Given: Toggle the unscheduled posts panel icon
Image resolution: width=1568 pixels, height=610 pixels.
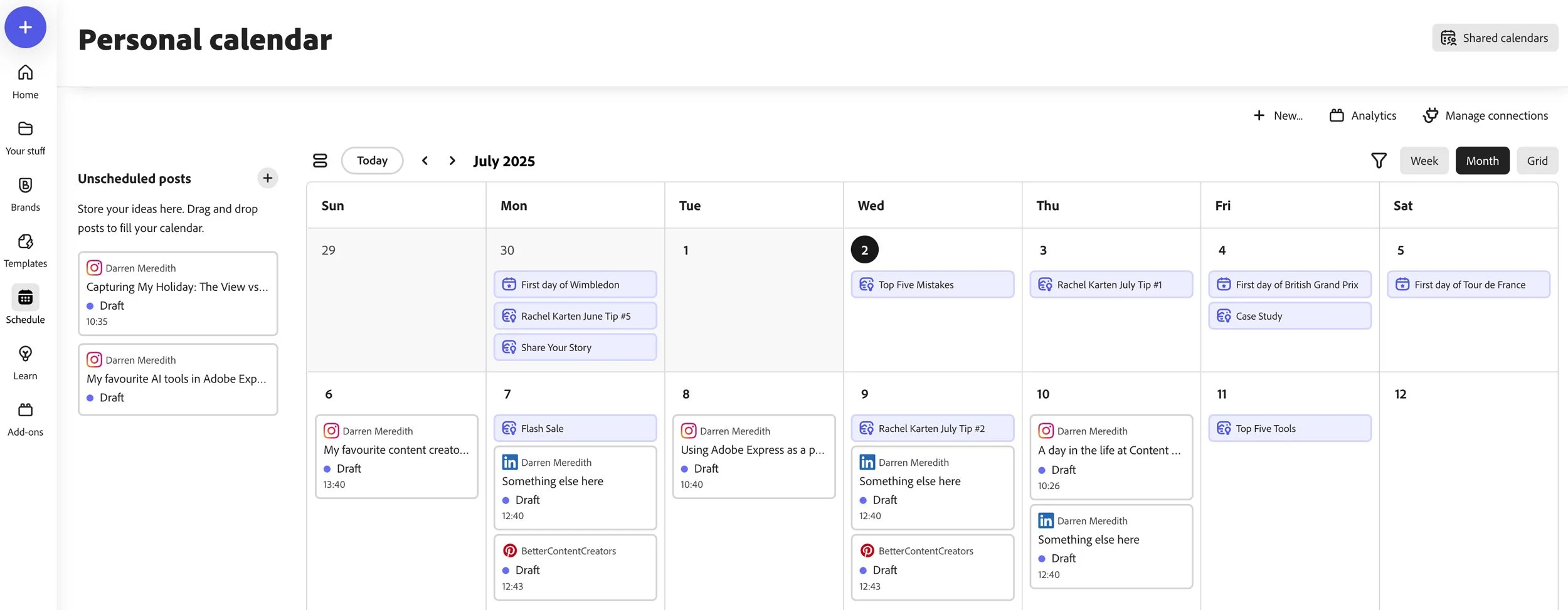Looking at the screenshot, I should pos(320,161).
